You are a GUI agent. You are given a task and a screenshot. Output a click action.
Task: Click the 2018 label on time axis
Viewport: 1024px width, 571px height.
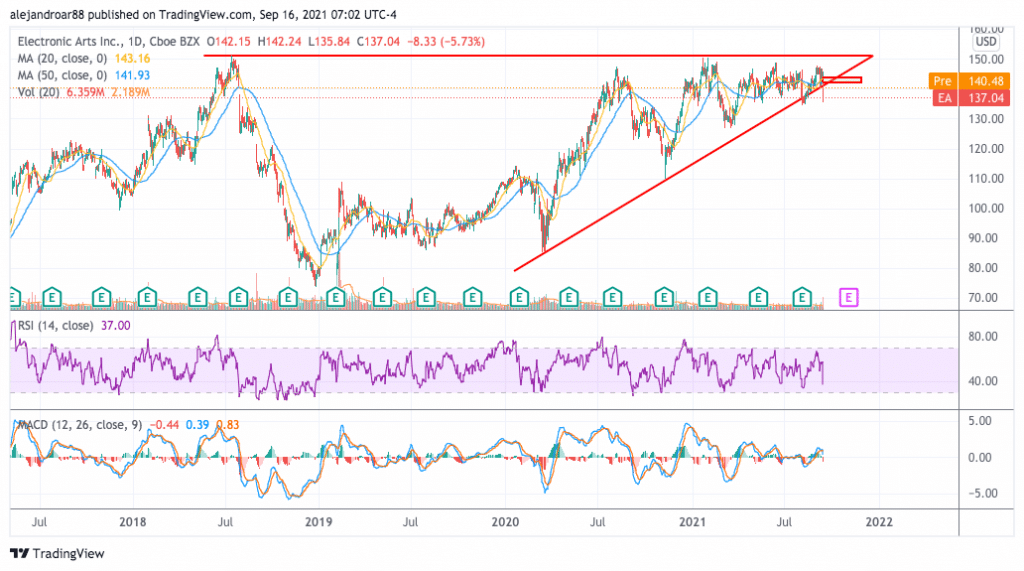pos(133,522)
